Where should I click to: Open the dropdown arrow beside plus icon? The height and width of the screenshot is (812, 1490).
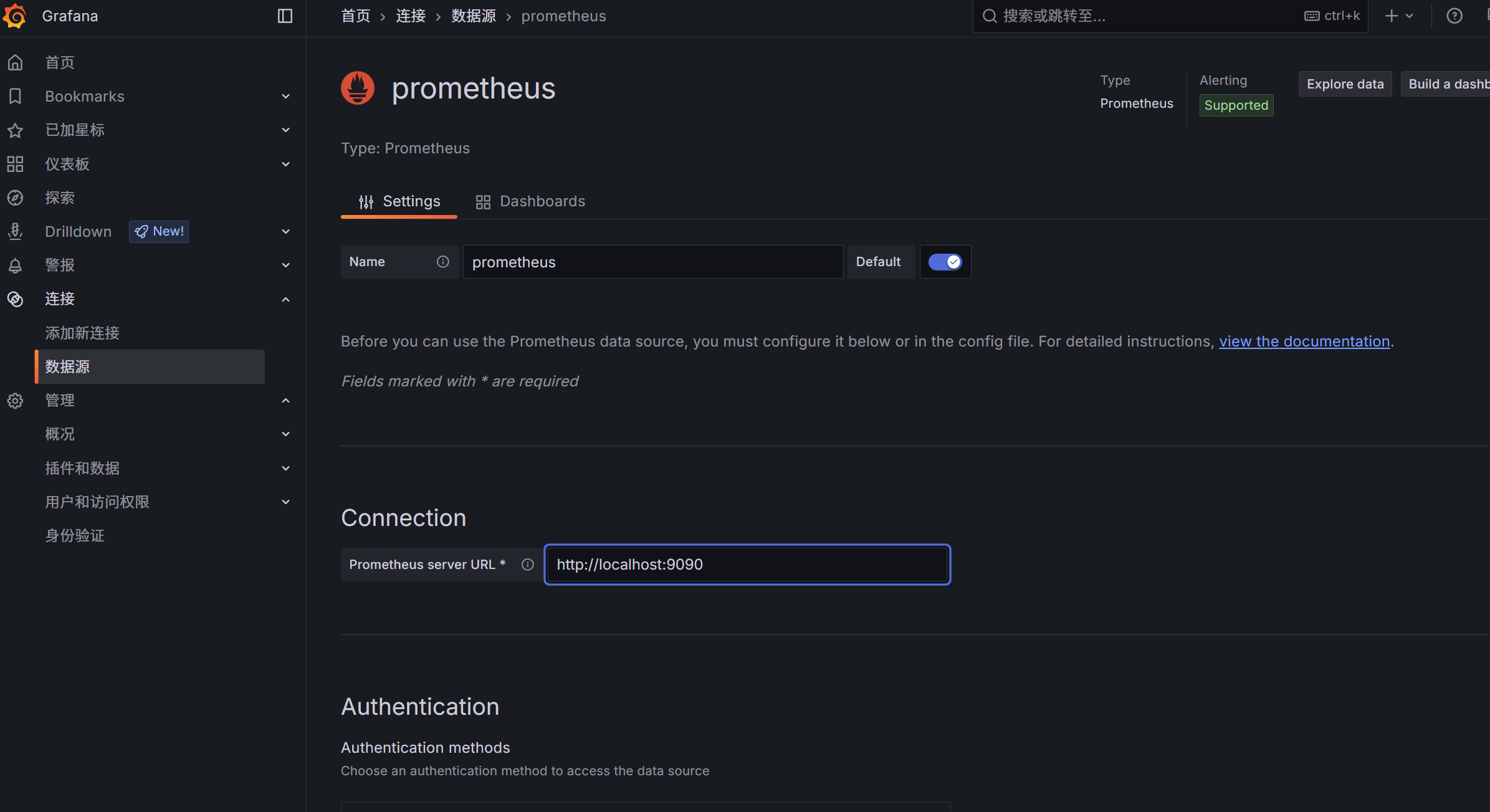click(x=1410, y=16)
